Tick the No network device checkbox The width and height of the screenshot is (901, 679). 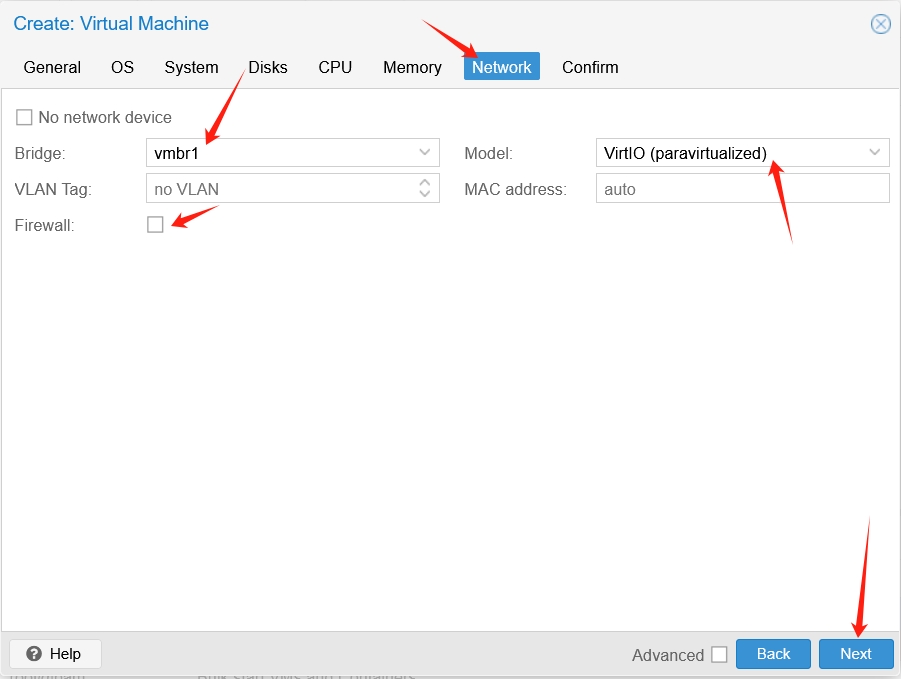click(24, 117)
